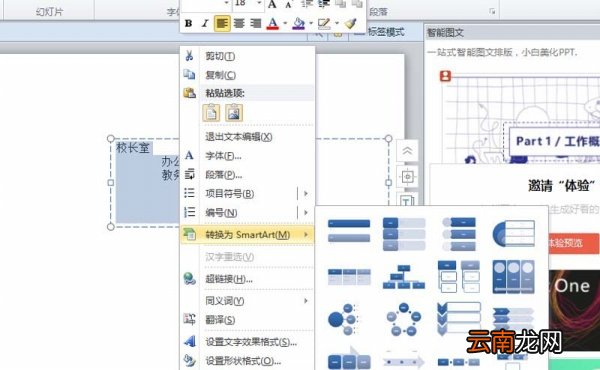This screenshot has width=600, height=370.
Task: Click the blue A text effects icon
Action: coord(190,341)
